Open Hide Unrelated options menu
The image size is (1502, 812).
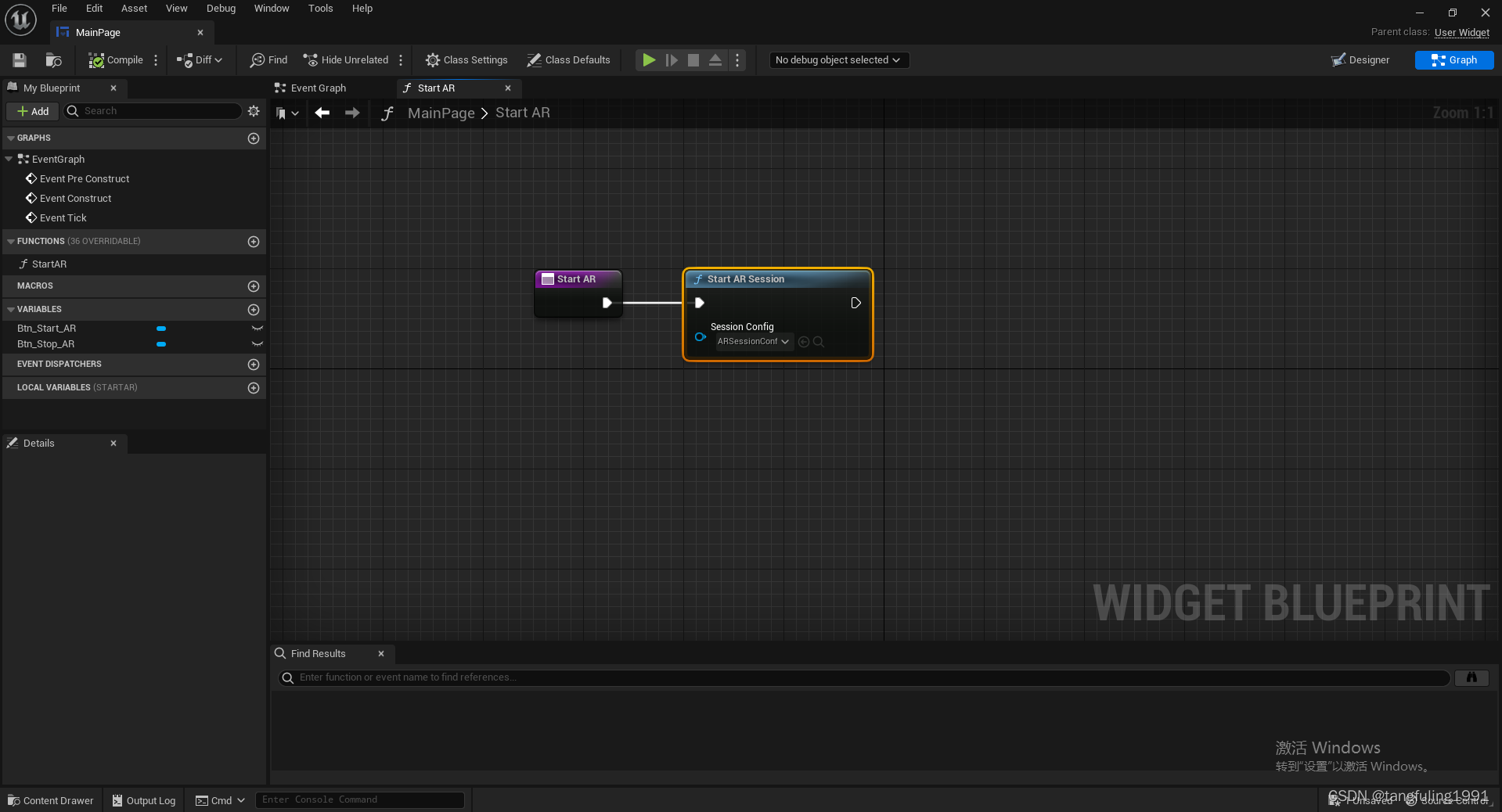pyautogui.click(x=401, y=60)
